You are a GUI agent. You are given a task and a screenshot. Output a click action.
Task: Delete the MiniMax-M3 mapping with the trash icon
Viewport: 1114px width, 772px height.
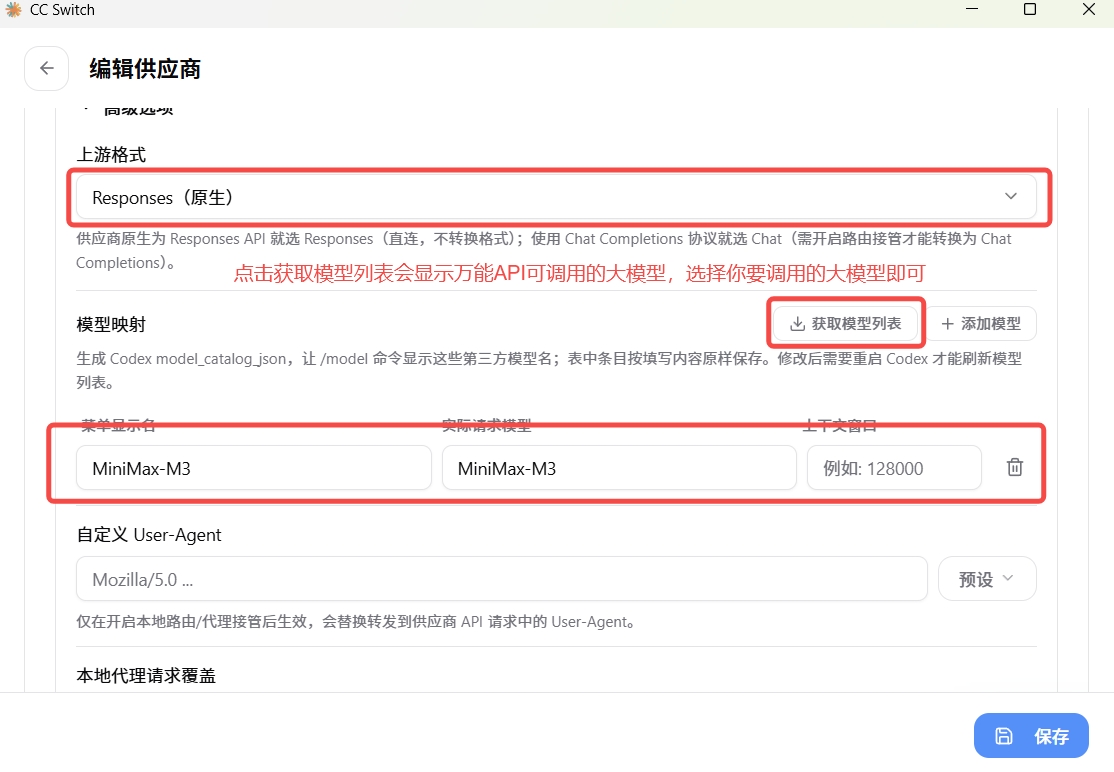[1015, 467]
